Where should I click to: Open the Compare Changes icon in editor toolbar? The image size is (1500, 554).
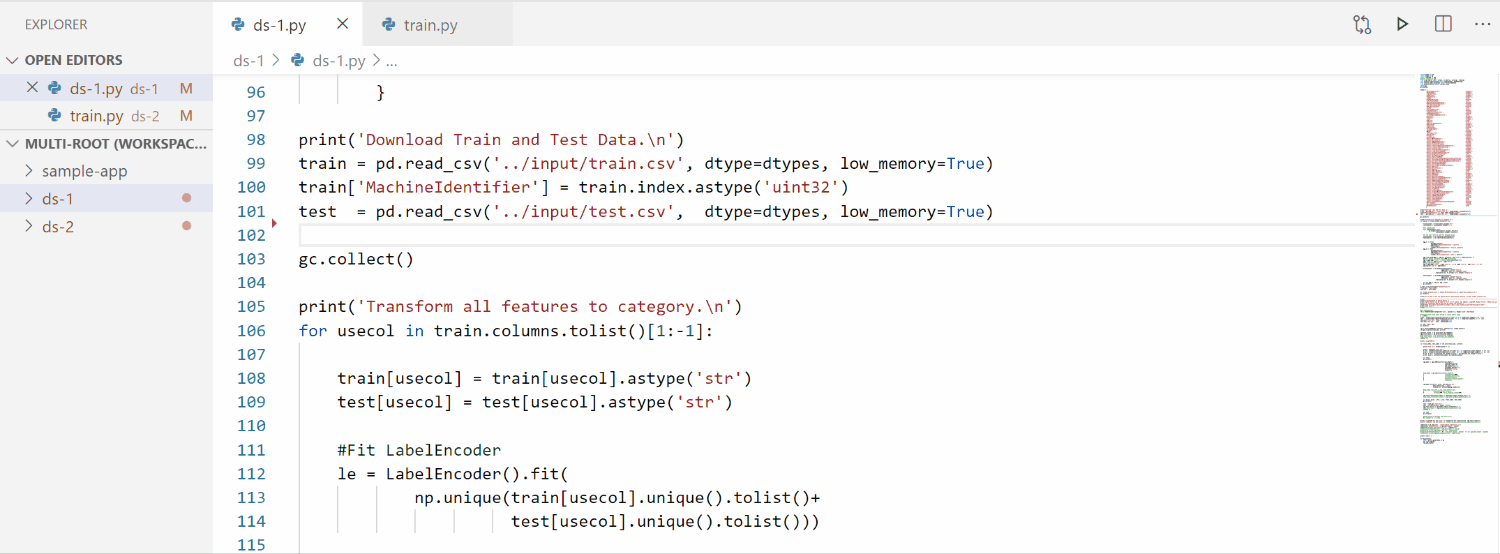[1362, 24]
